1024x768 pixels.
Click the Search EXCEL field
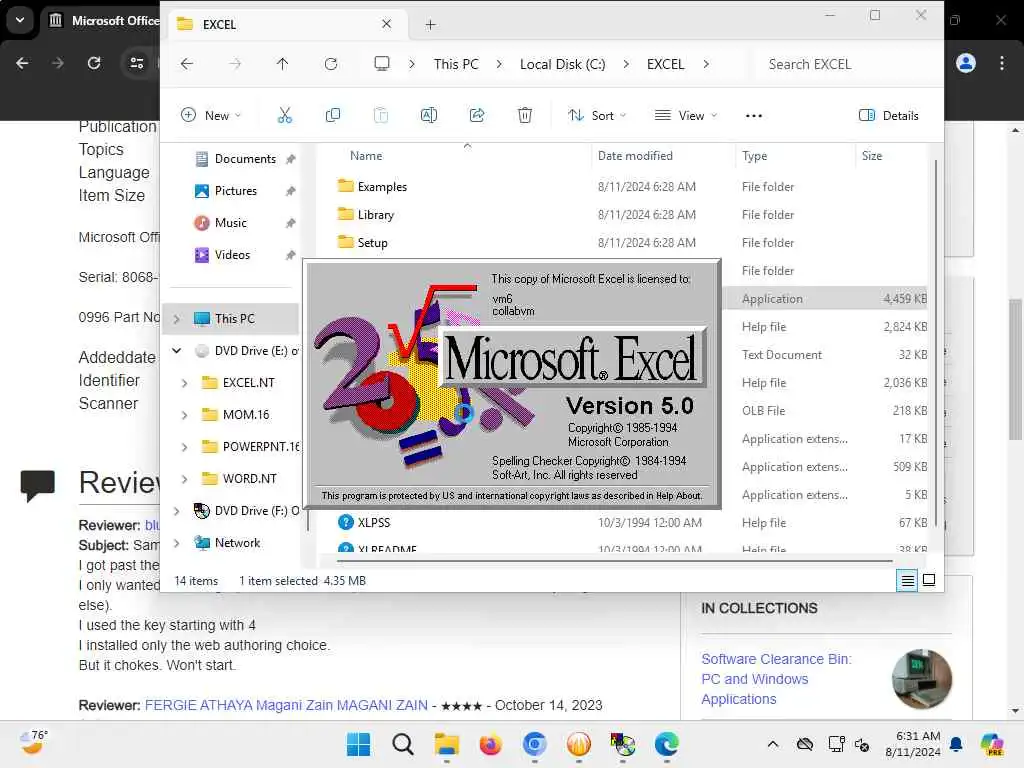coord(846,64)
